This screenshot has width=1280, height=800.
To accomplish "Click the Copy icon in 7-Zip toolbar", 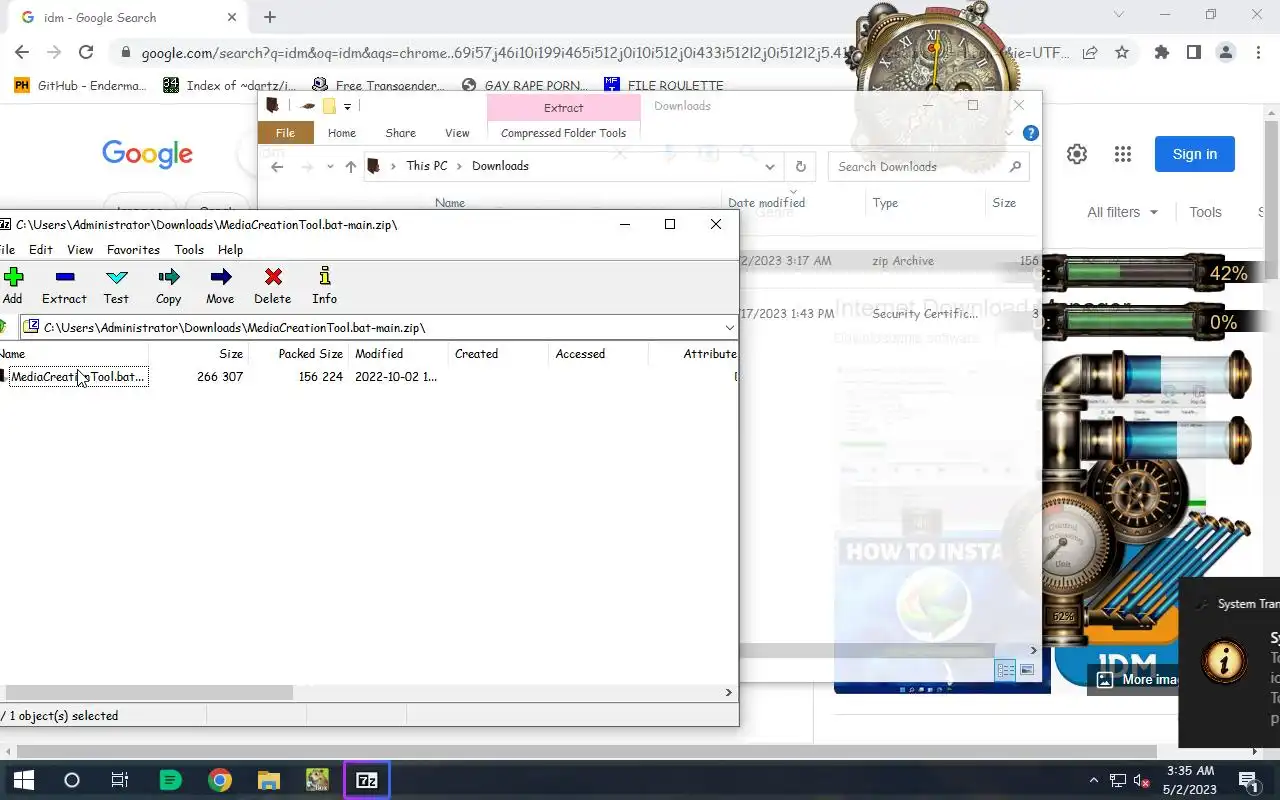I will click(168, 285).
